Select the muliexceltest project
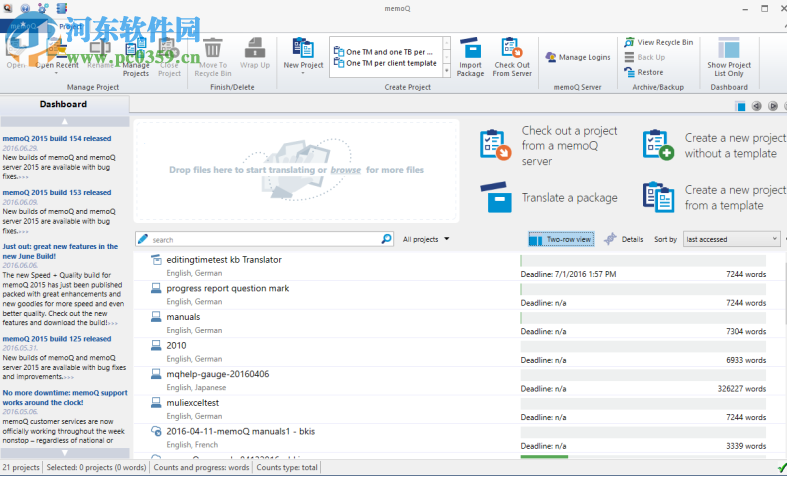The image size is (787, 478). click(192, 403)
